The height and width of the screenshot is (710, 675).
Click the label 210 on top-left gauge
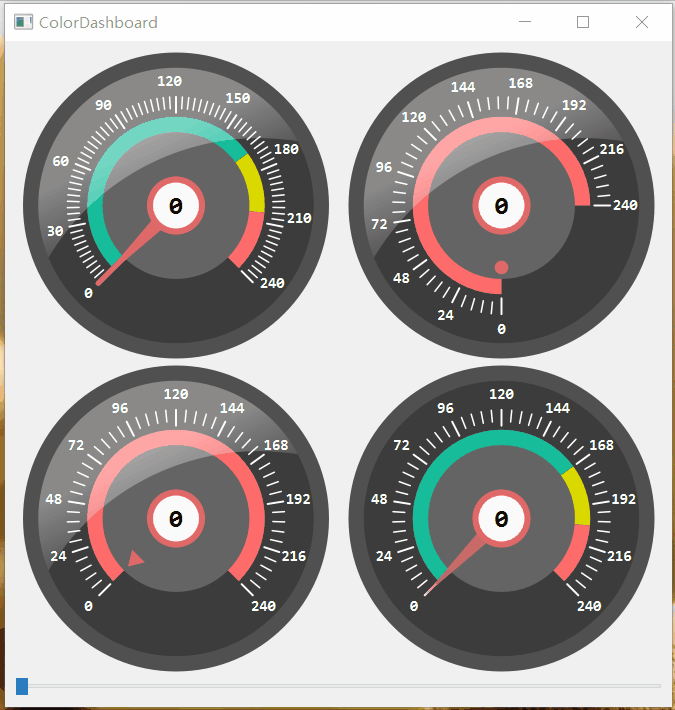click(x=299, y=218)
